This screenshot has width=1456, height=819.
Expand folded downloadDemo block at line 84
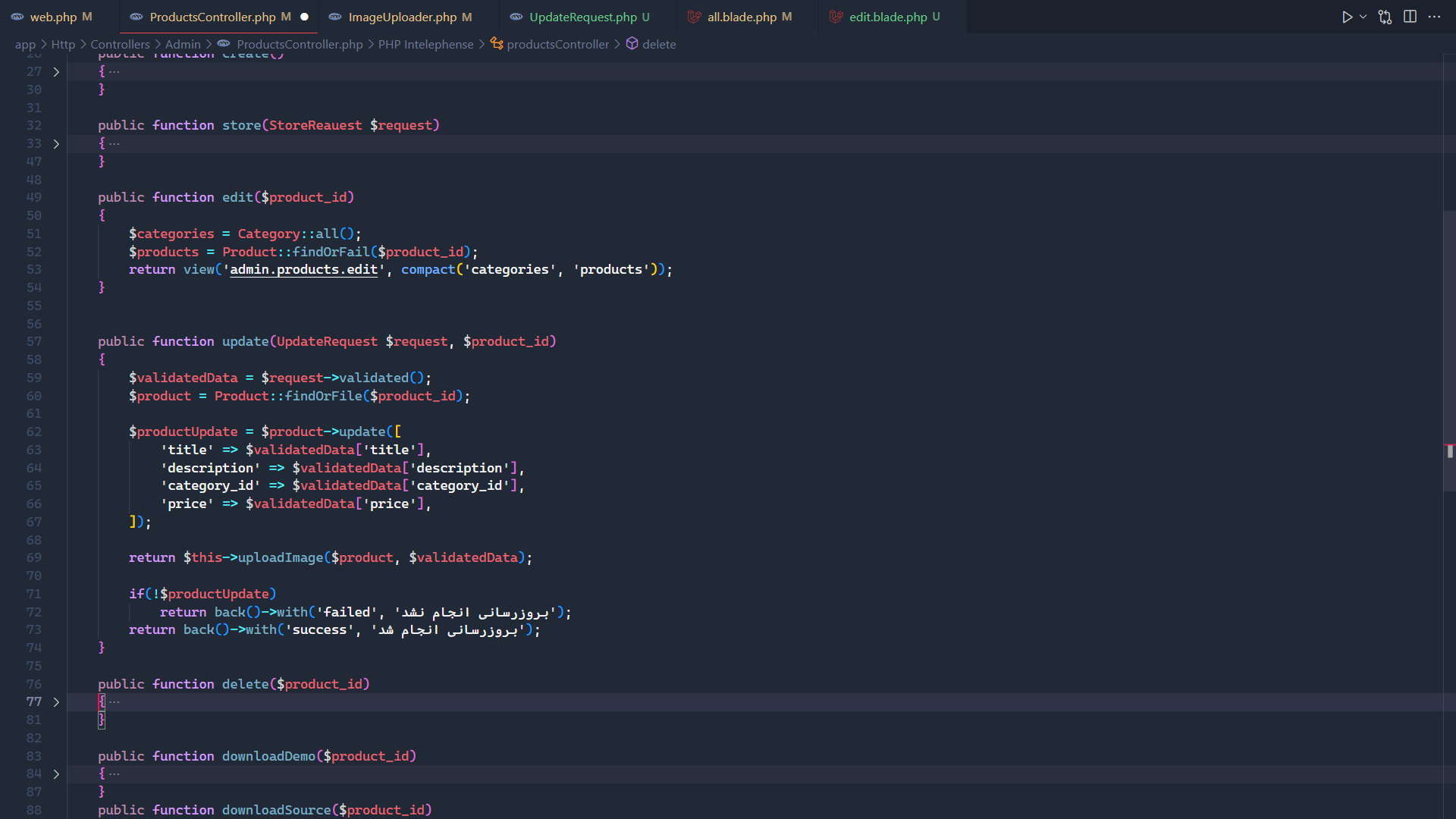[56, 774]
